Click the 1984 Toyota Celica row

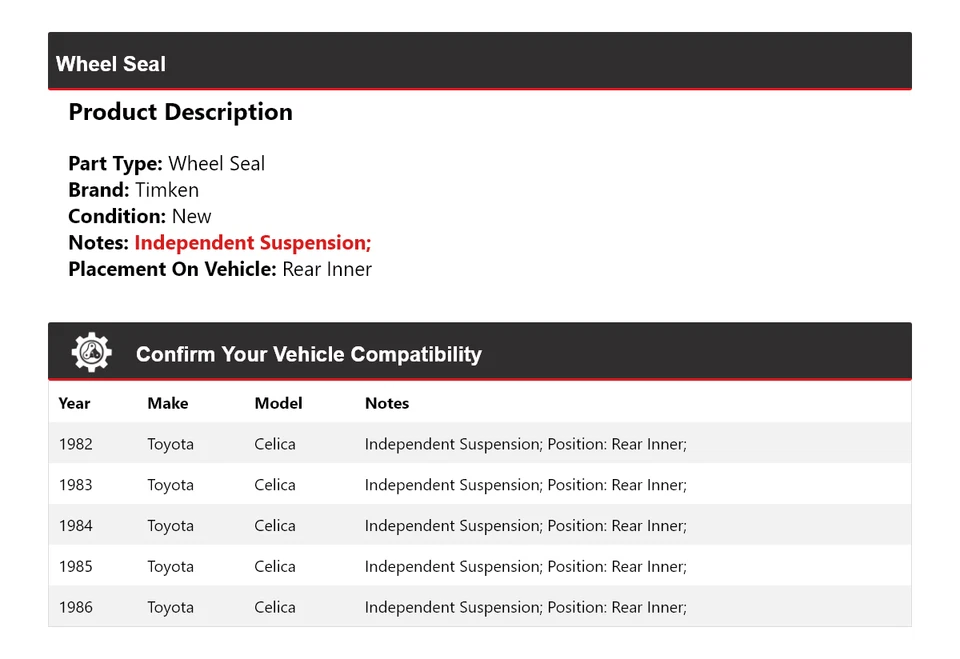click(479, 526)
